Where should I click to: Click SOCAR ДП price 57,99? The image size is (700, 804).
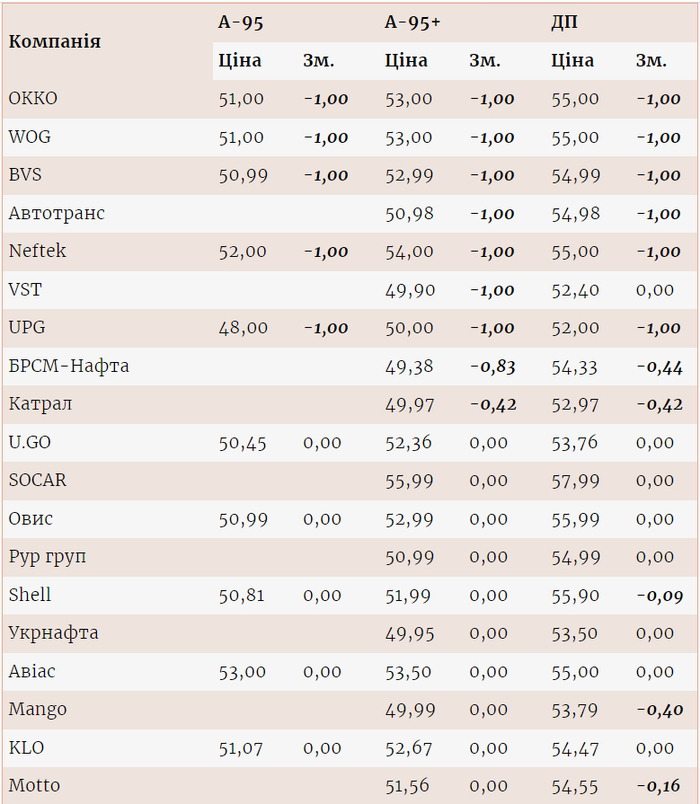tap(575, 480)
